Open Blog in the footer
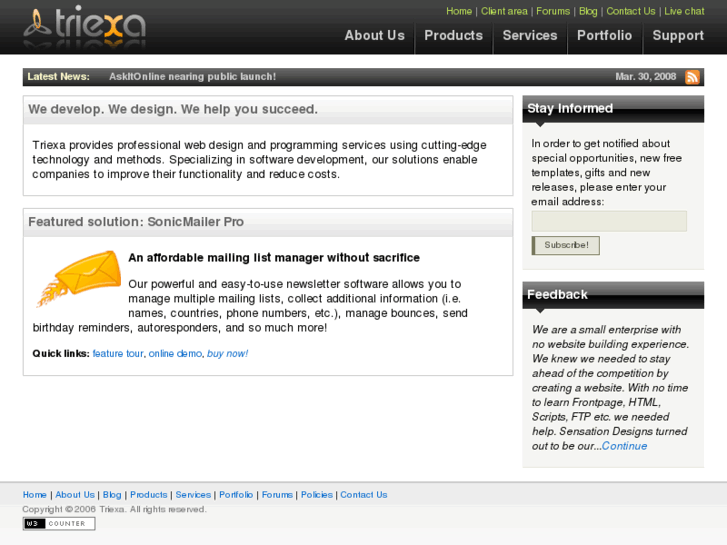This screenshot has width=727, height=545. [112, 495]
